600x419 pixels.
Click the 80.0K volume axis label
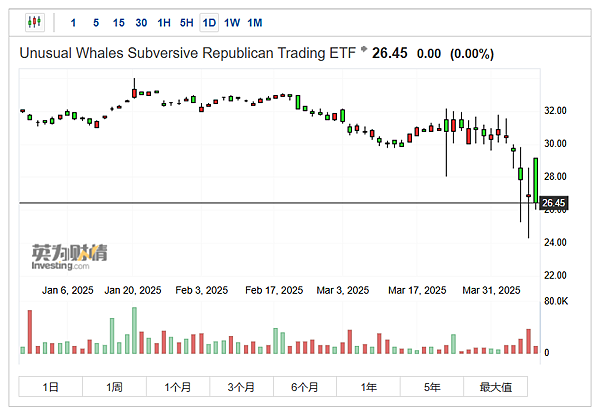[556, 301]
